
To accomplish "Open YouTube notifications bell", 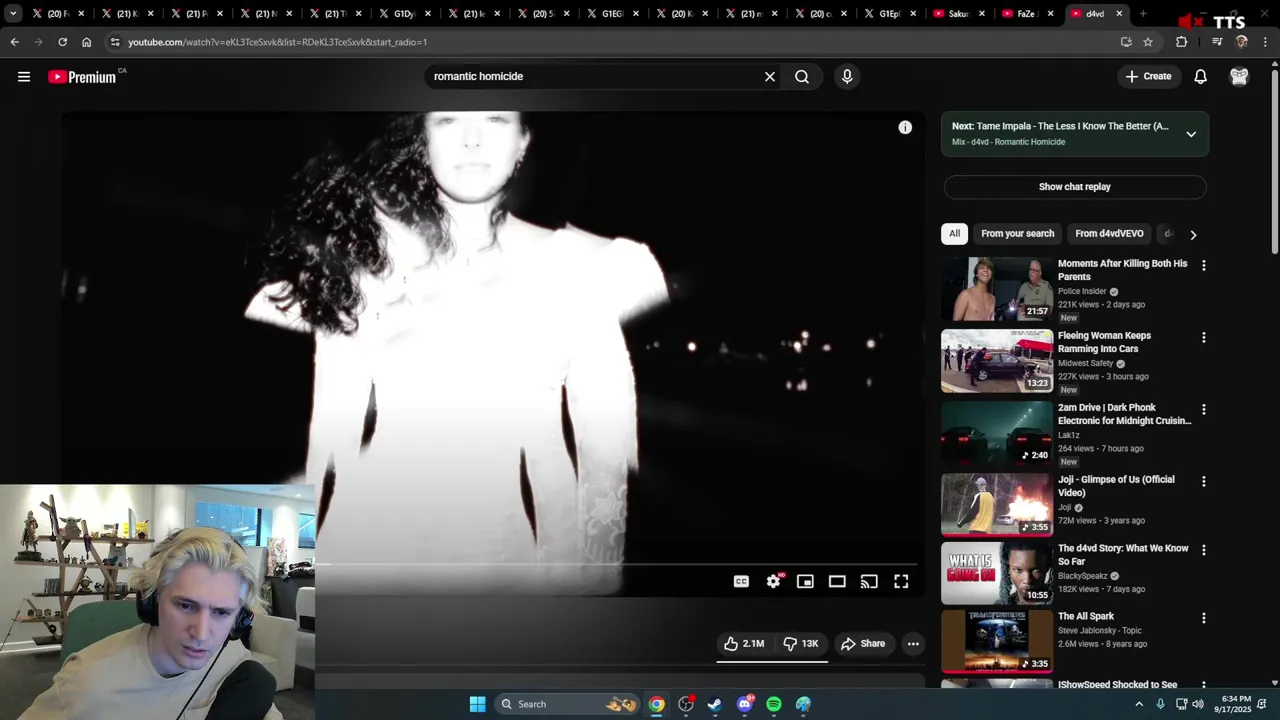I will click(x=1201, y=77).
